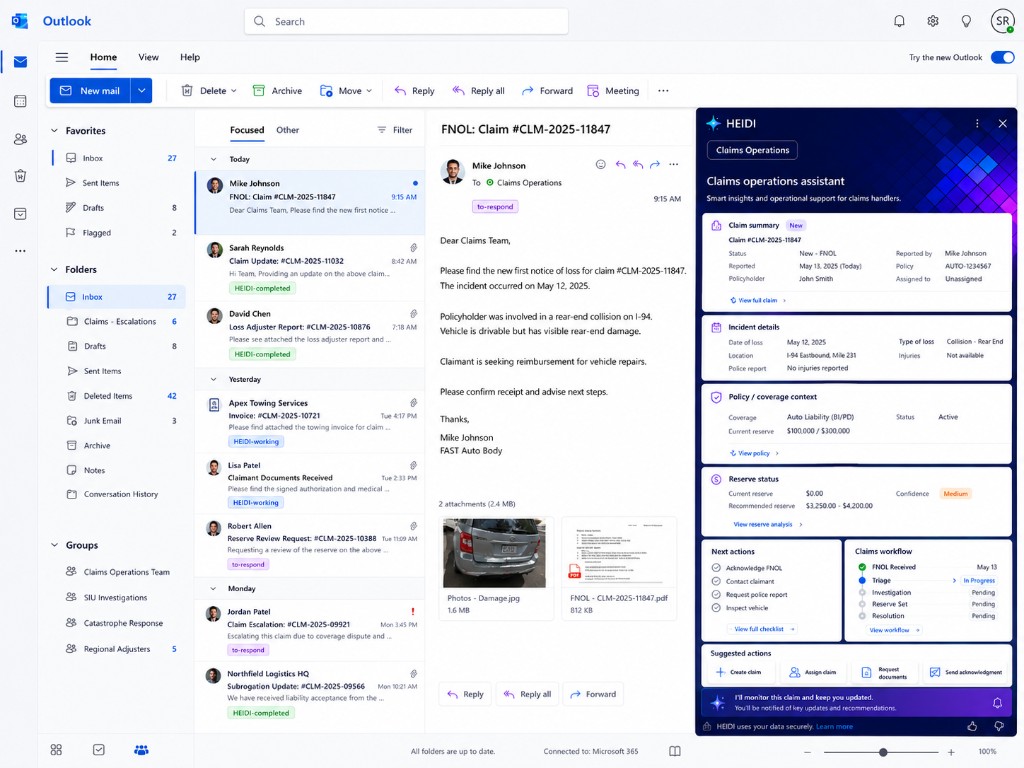Adjust the zoom slider handle

(x=883, y=752)
